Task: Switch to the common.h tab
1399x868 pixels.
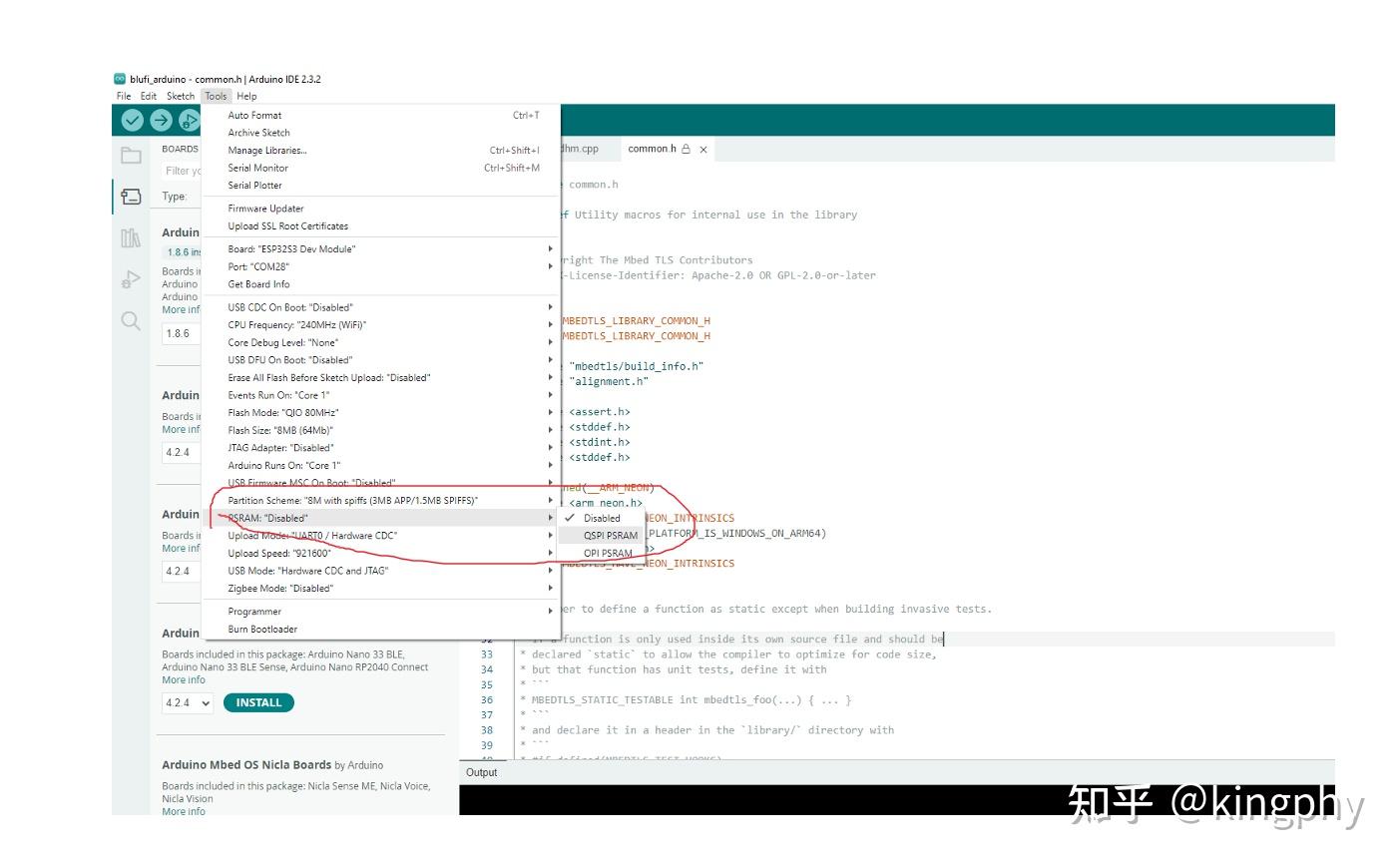Action: [x=652, y=150]
